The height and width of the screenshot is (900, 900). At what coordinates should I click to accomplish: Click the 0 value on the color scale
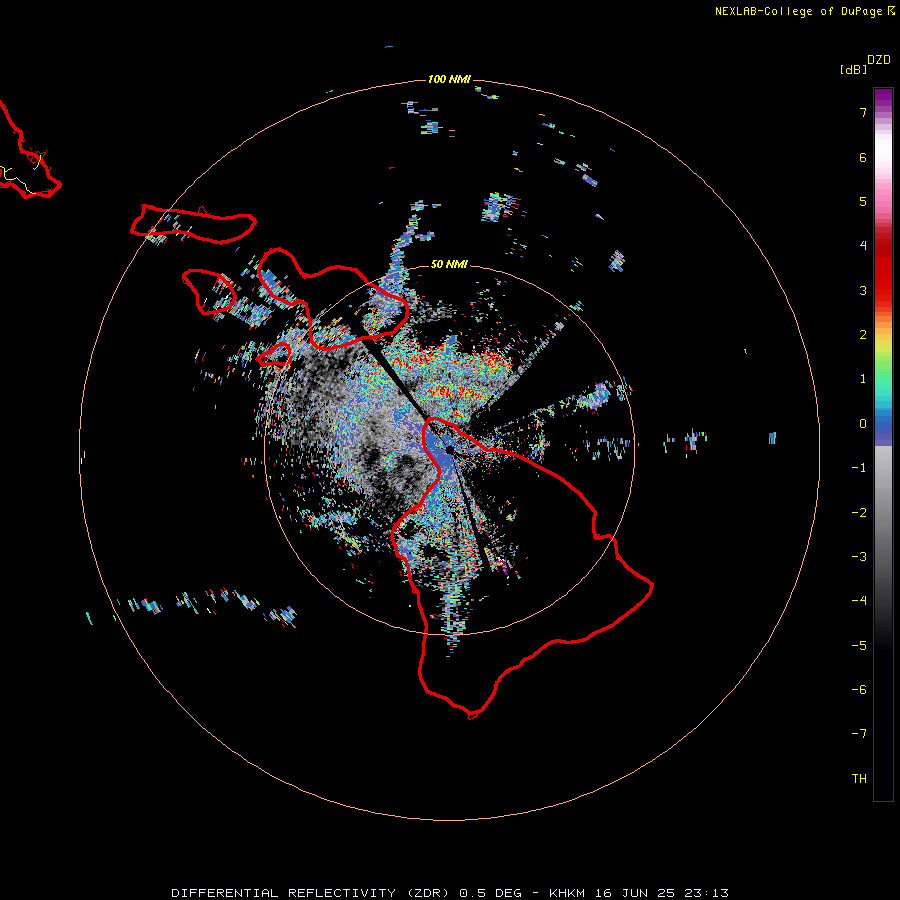point(863,424)
